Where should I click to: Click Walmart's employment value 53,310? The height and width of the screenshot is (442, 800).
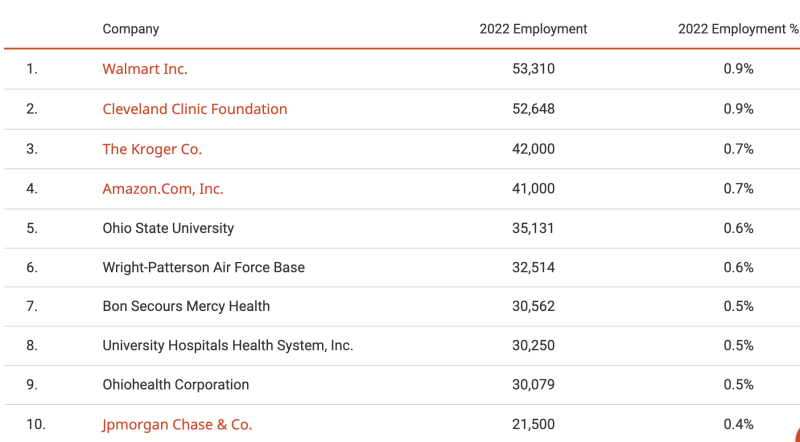(x=533, y=69)
